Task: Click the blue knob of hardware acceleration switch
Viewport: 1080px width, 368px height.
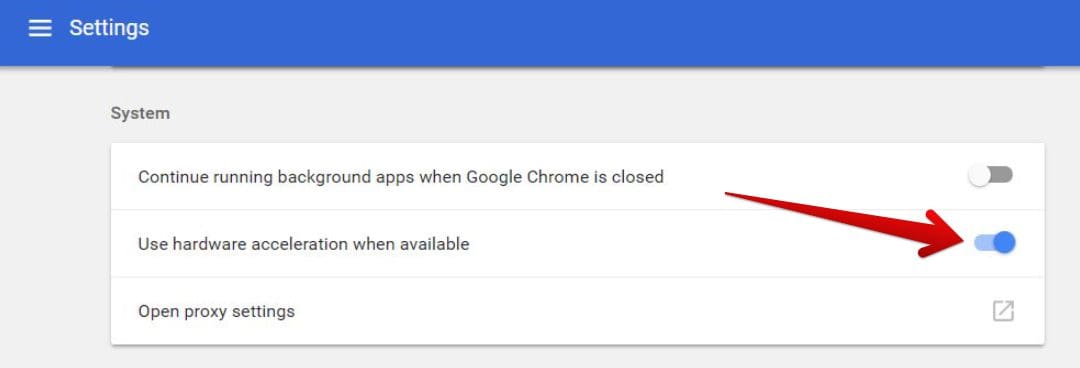Action: point(1005,243)
